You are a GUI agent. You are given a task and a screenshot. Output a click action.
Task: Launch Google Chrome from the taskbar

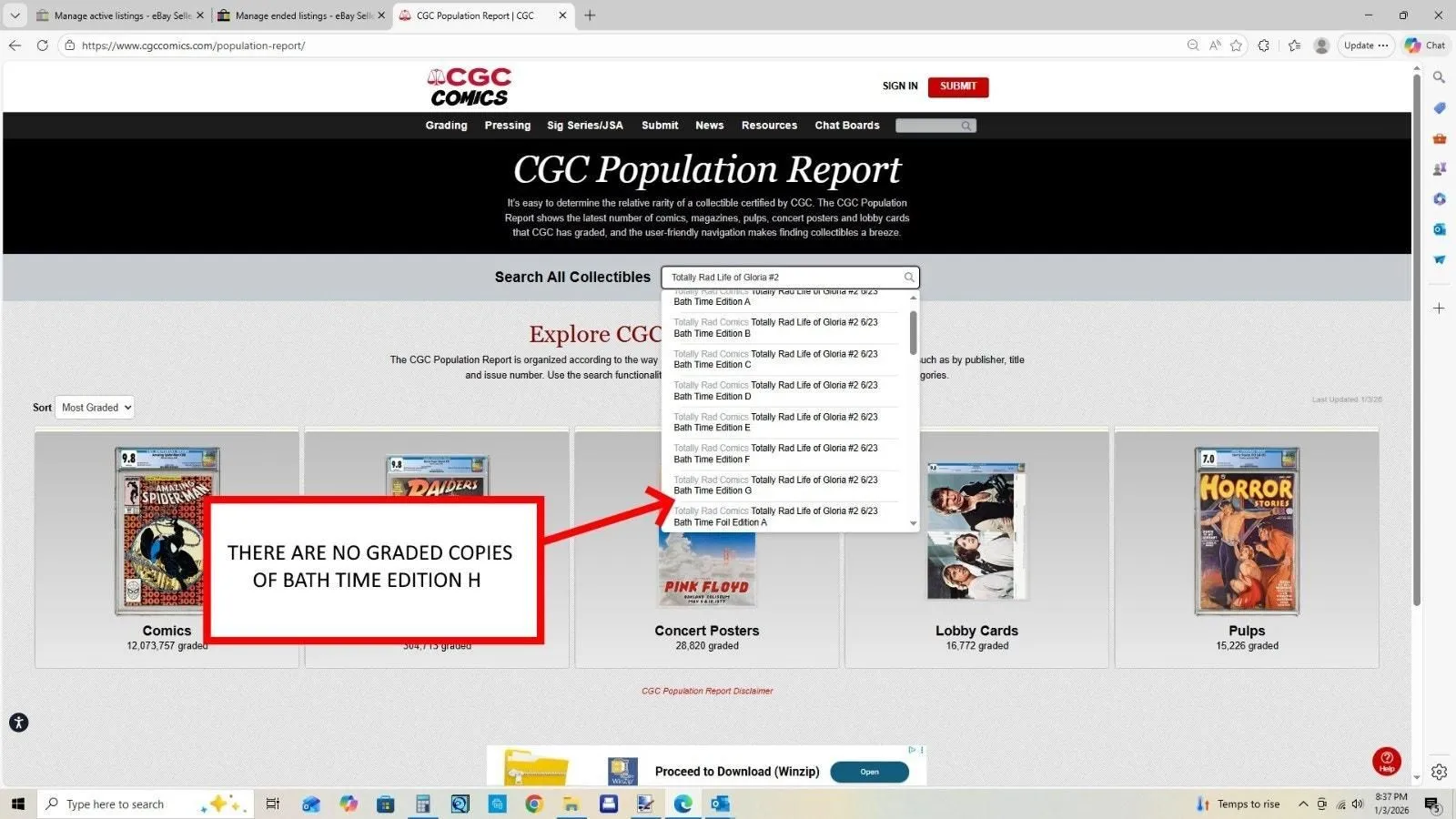[x=533, y=804]
